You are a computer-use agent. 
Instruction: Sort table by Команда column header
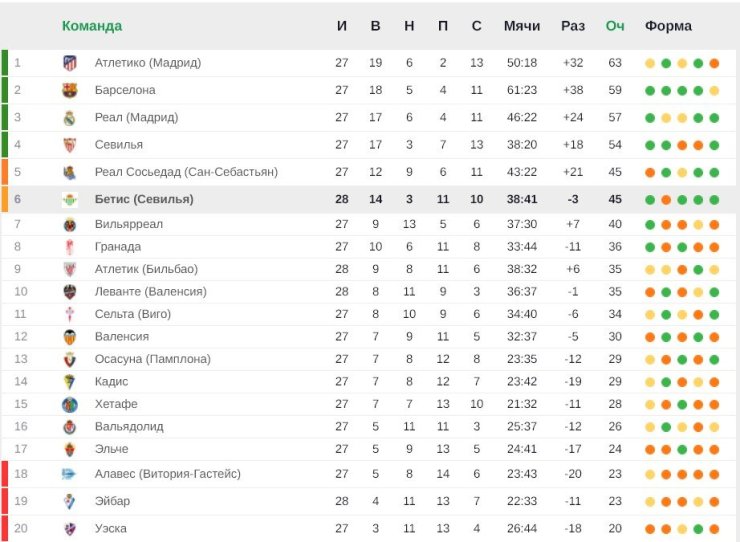click(92, 26)
